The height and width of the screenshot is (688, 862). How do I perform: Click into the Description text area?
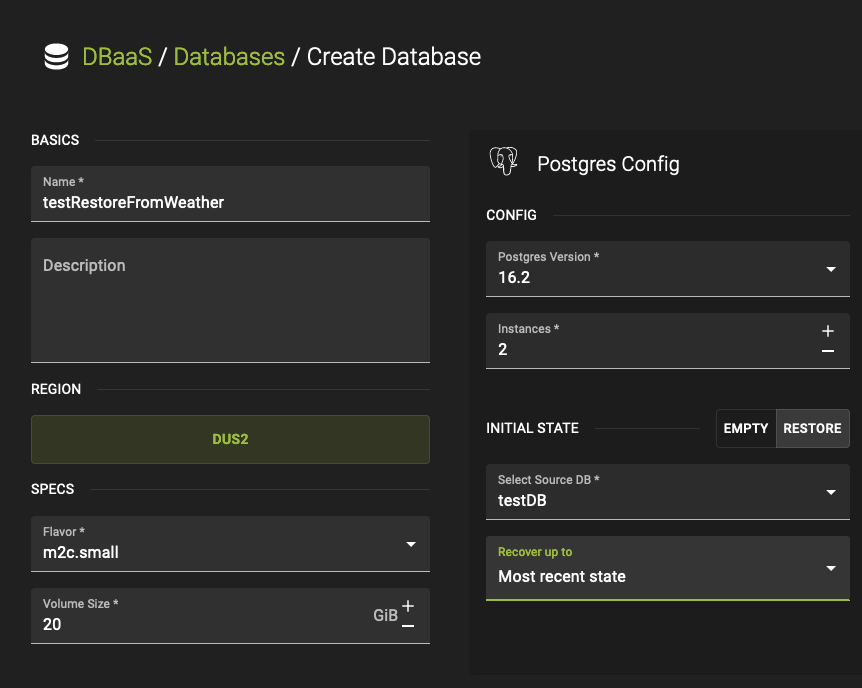point(230,299)
